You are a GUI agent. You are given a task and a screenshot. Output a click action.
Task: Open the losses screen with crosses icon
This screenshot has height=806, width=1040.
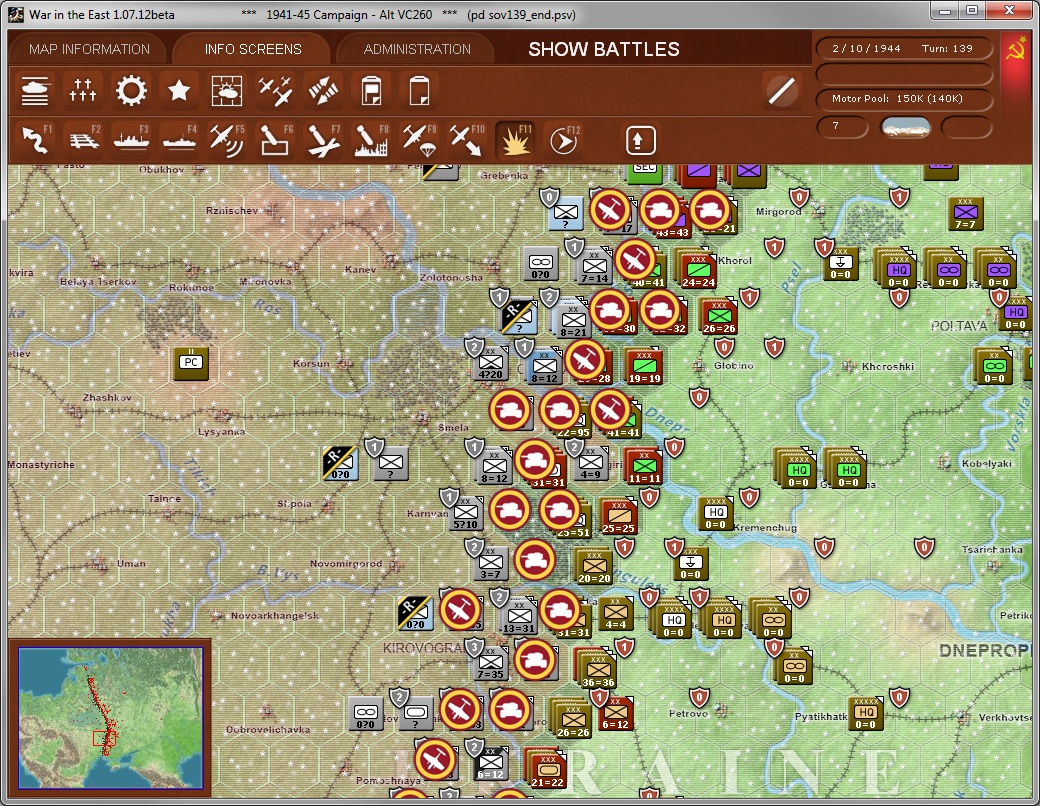(83, 91)
